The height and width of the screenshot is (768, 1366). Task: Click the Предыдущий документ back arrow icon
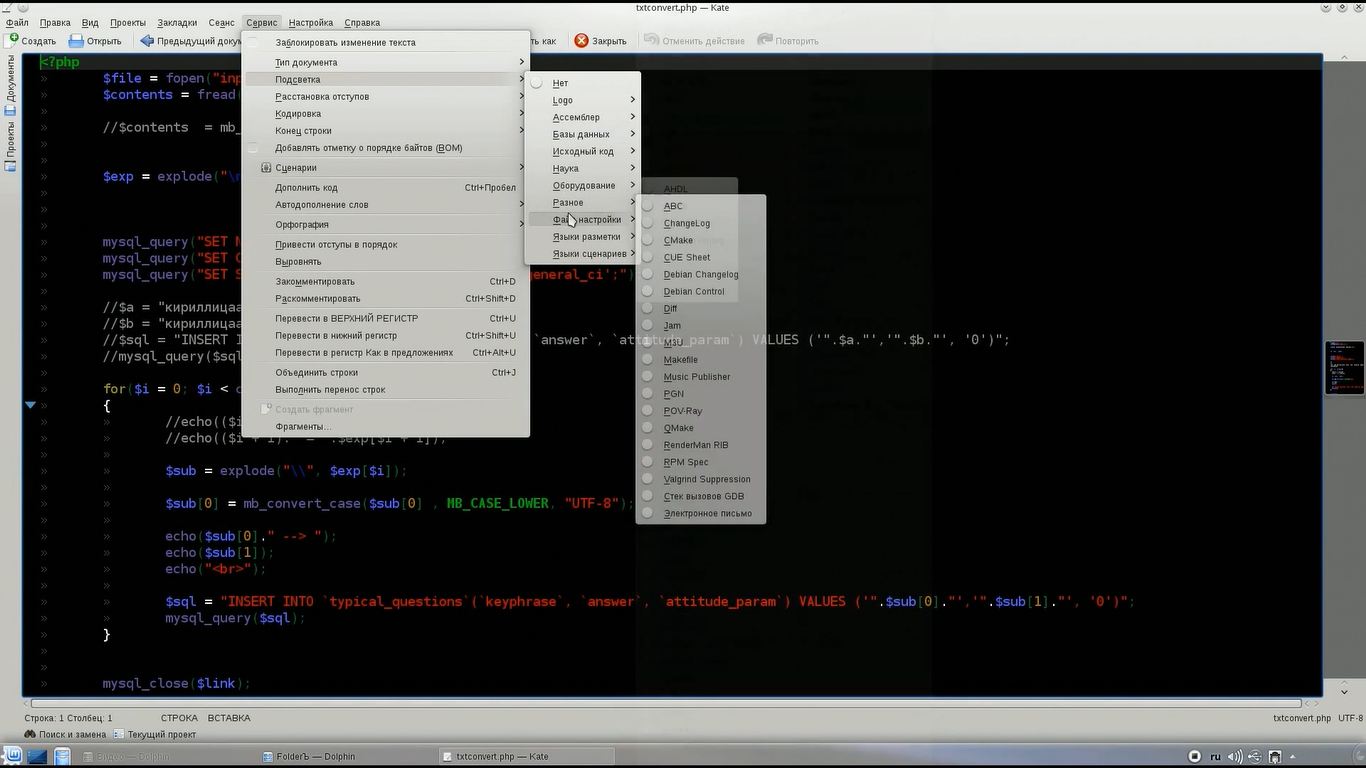coord(147,41)
